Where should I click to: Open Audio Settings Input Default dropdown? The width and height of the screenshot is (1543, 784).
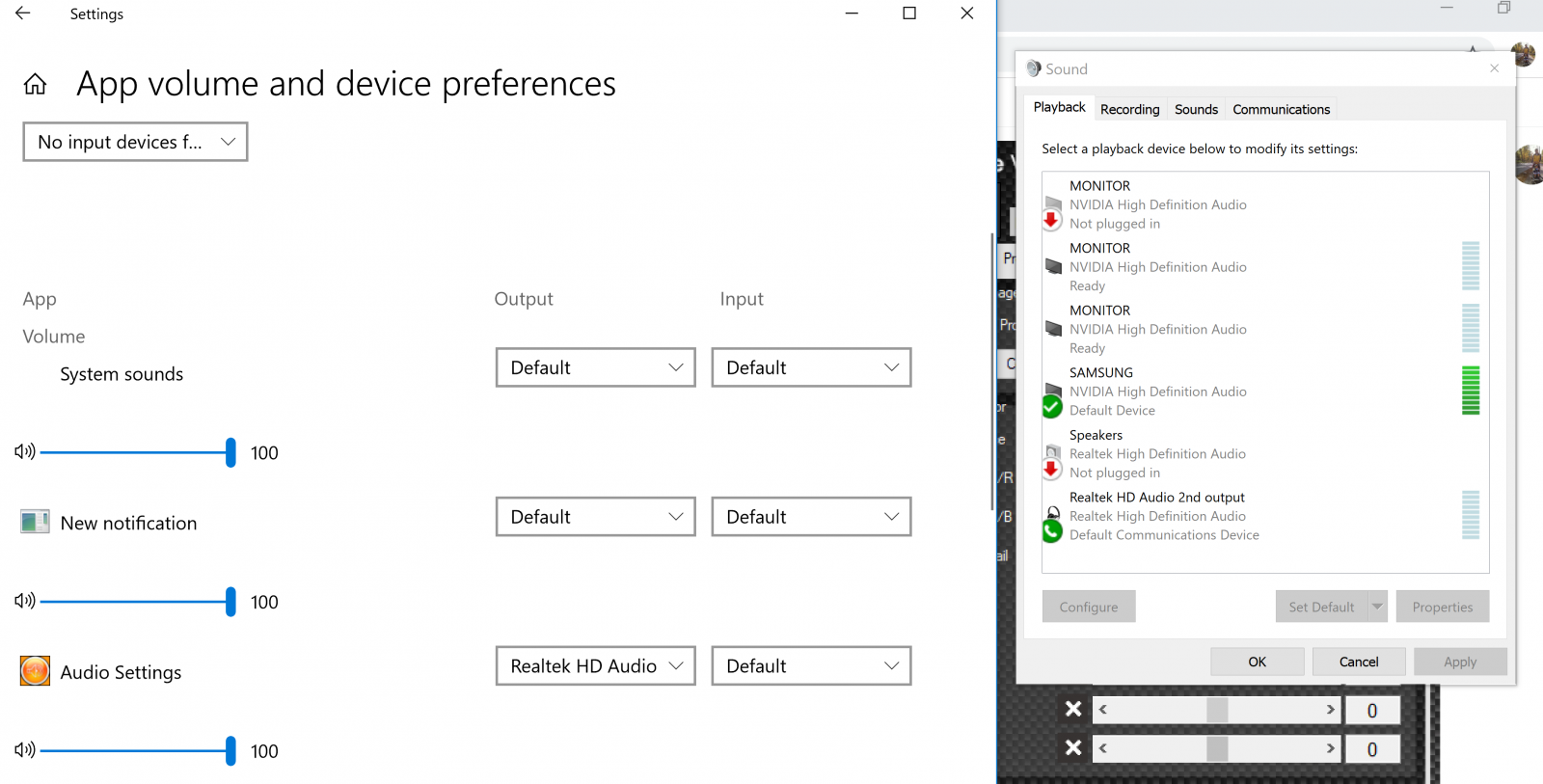point(811,665)
